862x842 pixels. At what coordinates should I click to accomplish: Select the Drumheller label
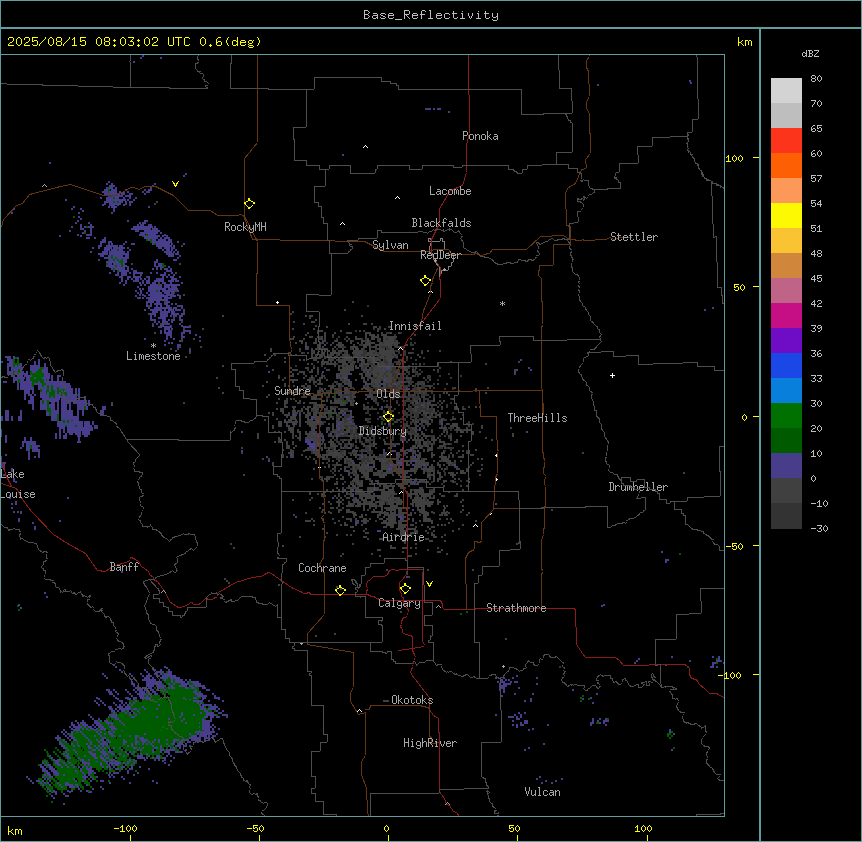click(638, 487)
